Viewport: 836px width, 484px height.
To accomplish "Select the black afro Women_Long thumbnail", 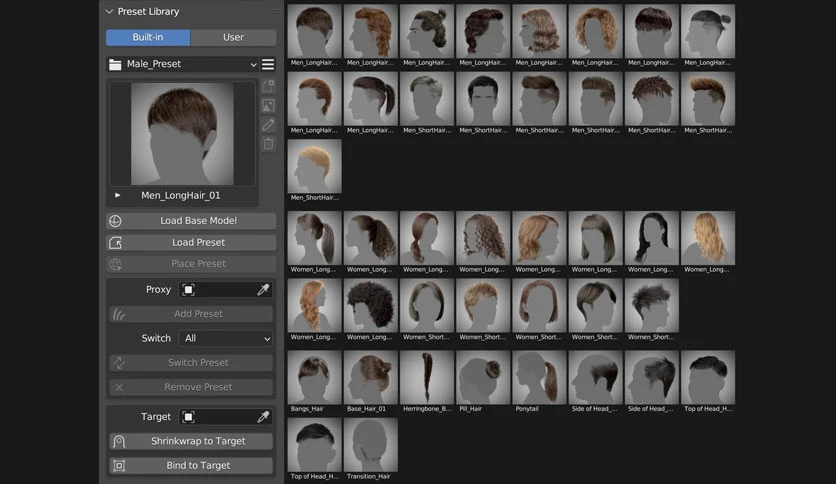I will pyautogui.click(x=371, y=305).
